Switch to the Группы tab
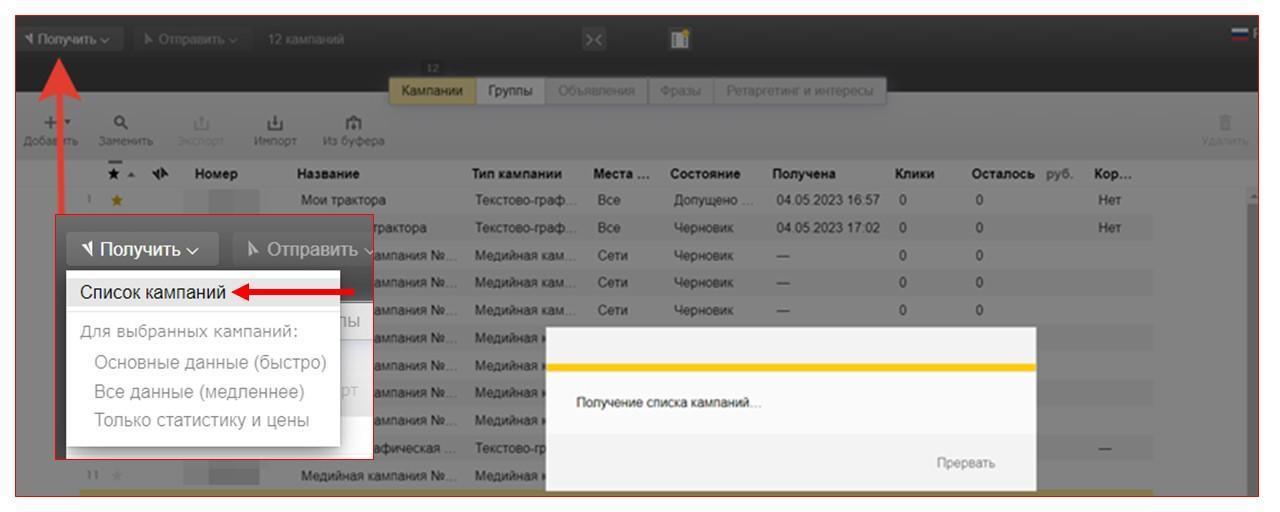 tap(510, 92)
